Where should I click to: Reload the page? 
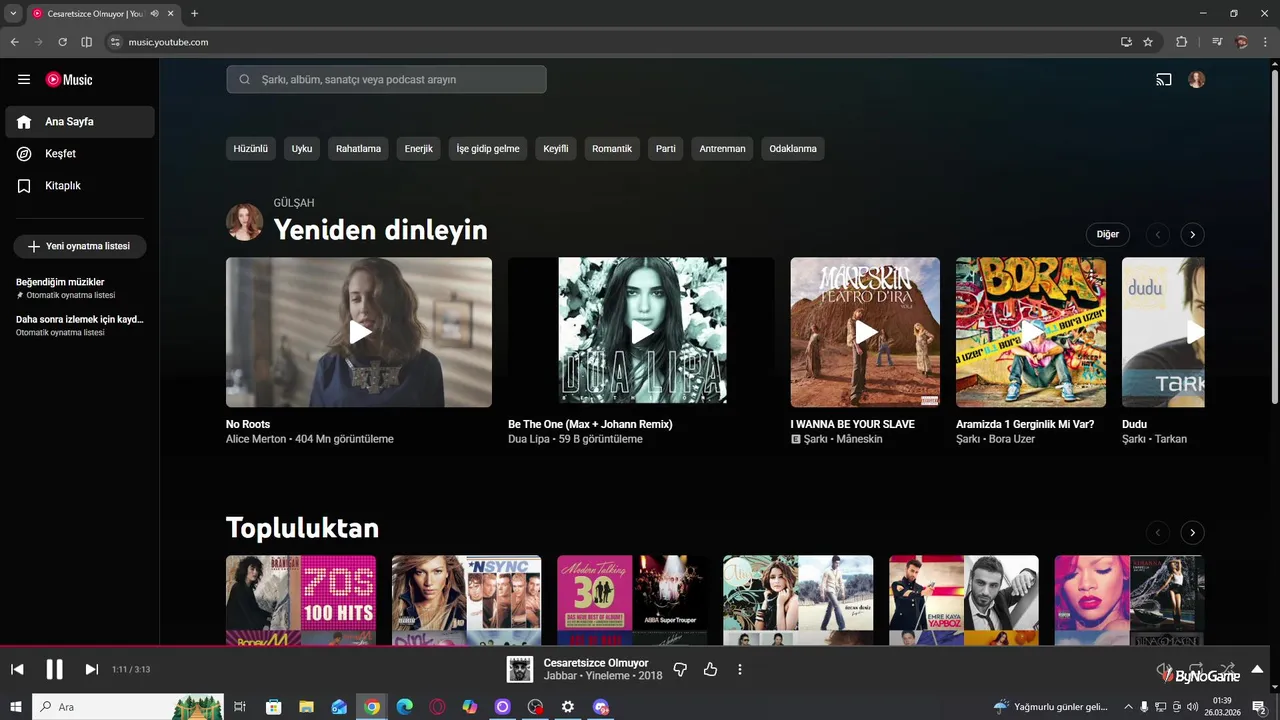coord(62,42)
